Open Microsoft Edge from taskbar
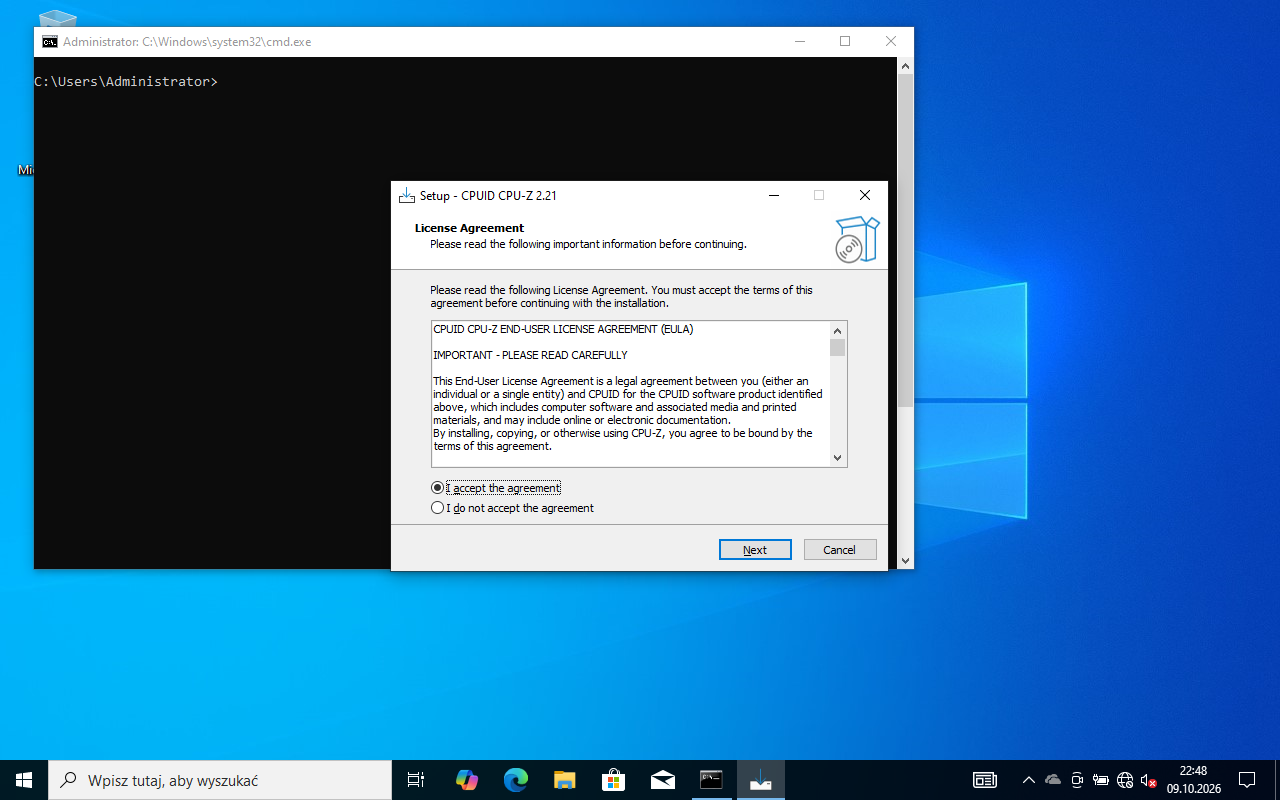This screenshot has height=800, width=1280. 516,780
